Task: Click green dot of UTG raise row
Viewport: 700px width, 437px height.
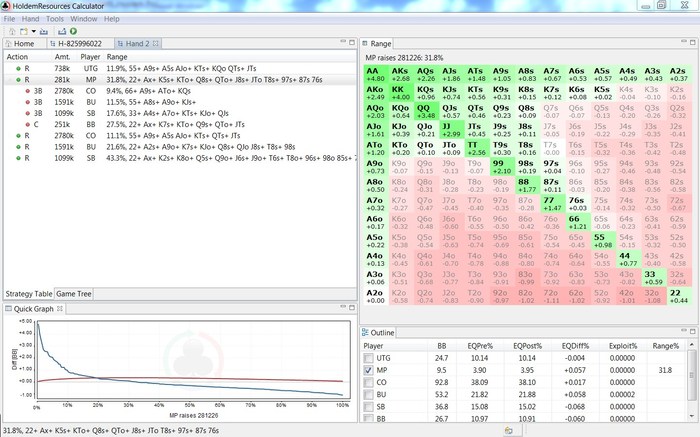Action: point(18,69)
